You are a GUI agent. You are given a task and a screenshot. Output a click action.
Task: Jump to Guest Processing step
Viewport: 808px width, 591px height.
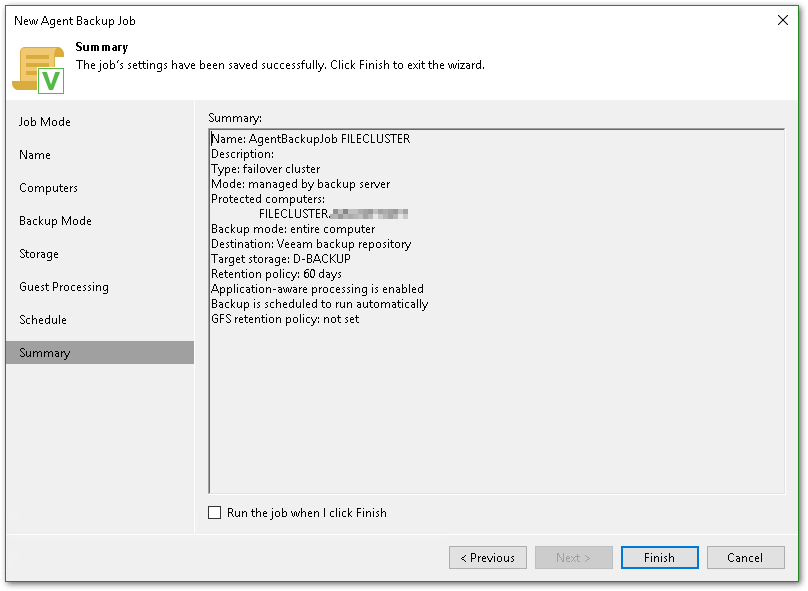[x=64, y=287]
